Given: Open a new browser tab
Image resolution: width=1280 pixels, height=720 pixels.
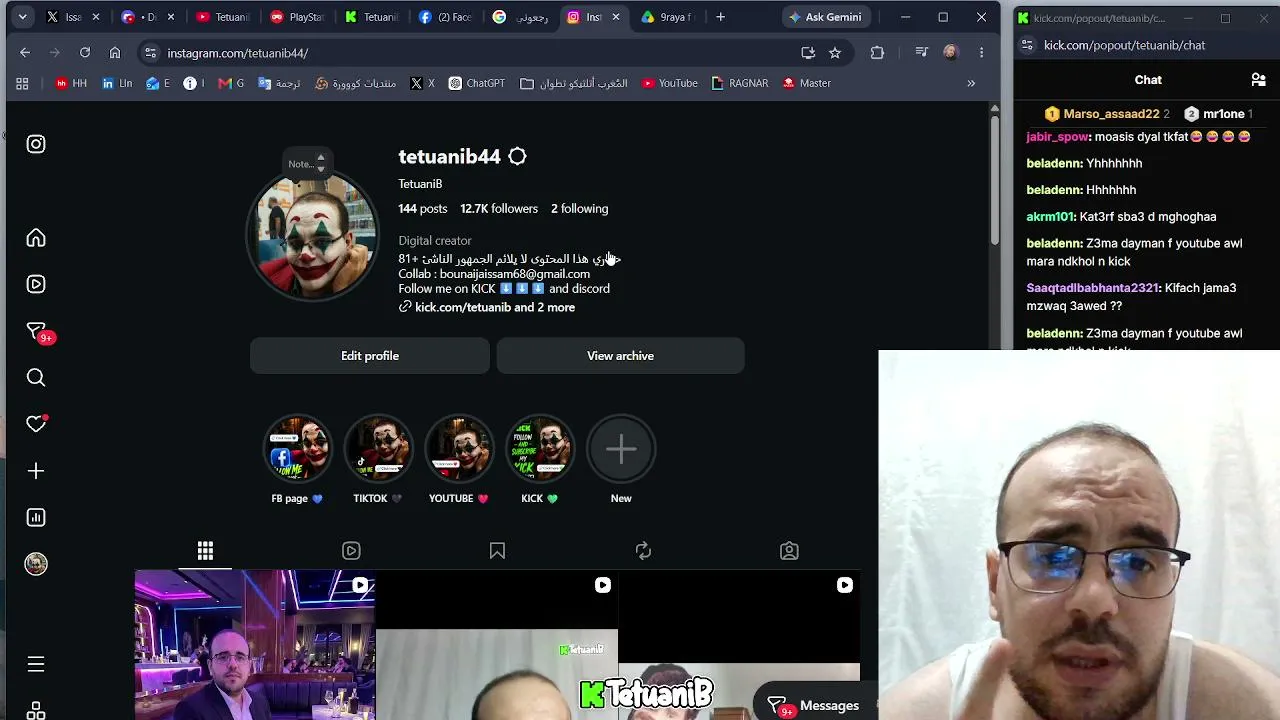Looking at the screenshot, I should tap(720, 17).
